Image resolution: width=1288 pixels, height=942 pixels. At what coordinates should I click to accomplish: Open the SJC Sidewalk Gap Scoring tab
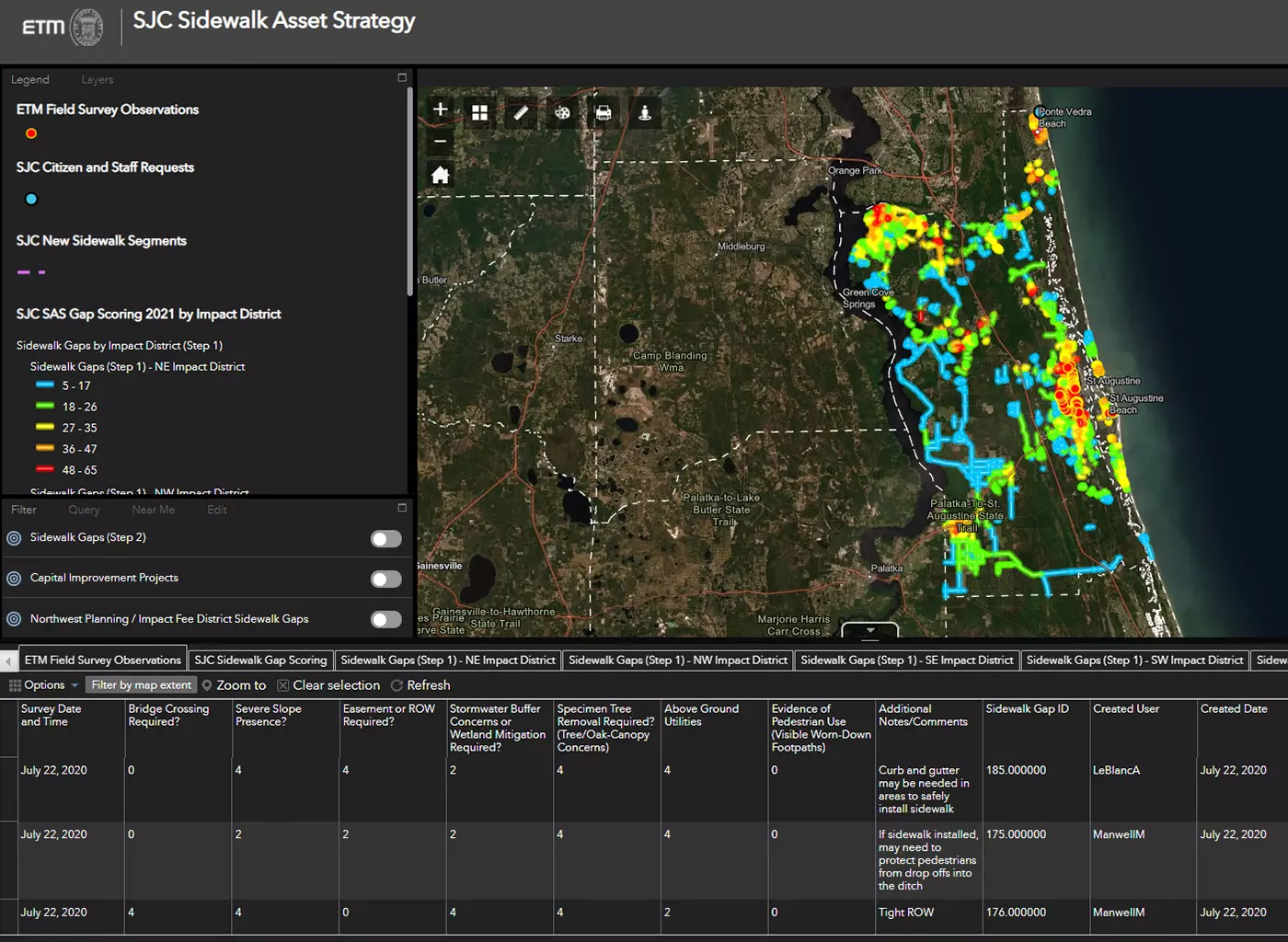[x=260, y=661]
